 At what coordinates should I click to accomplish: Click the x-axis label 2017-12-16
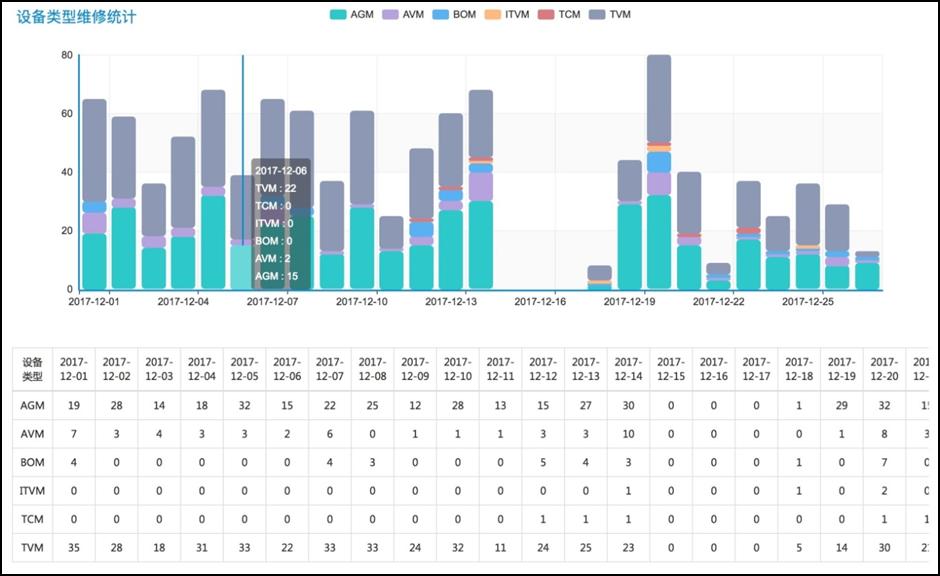coord(540,301)
